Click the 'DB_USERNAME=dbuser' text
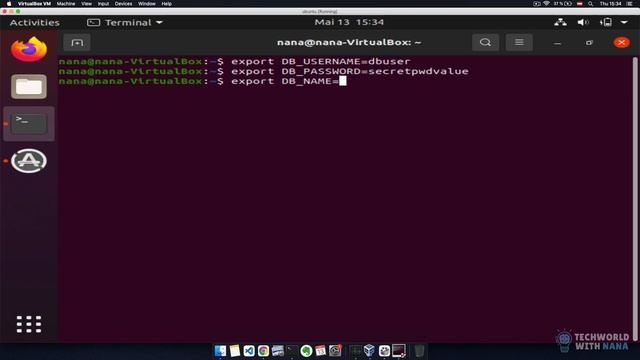 click(345, 62)
